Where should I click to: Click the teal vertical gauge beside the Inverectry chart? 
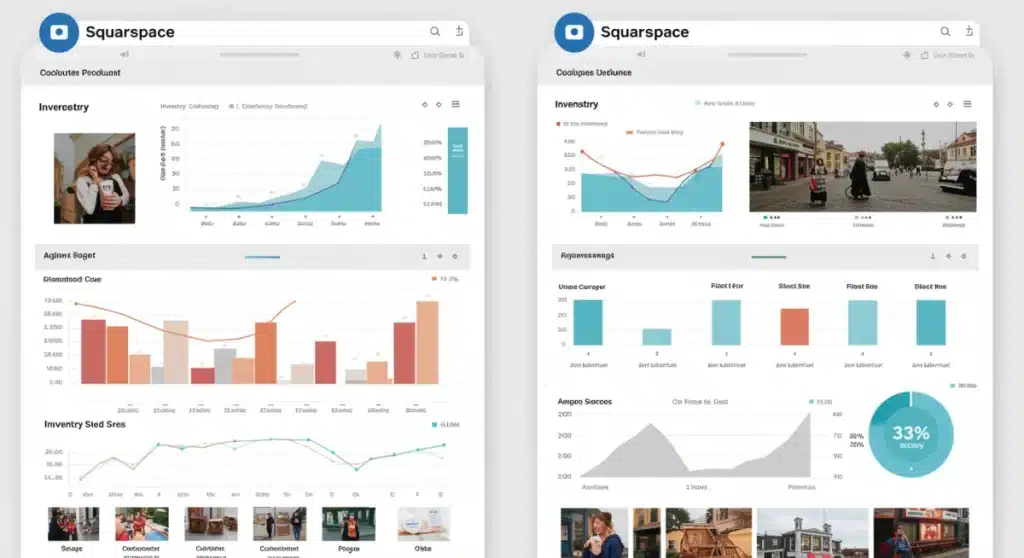point(457,171)
